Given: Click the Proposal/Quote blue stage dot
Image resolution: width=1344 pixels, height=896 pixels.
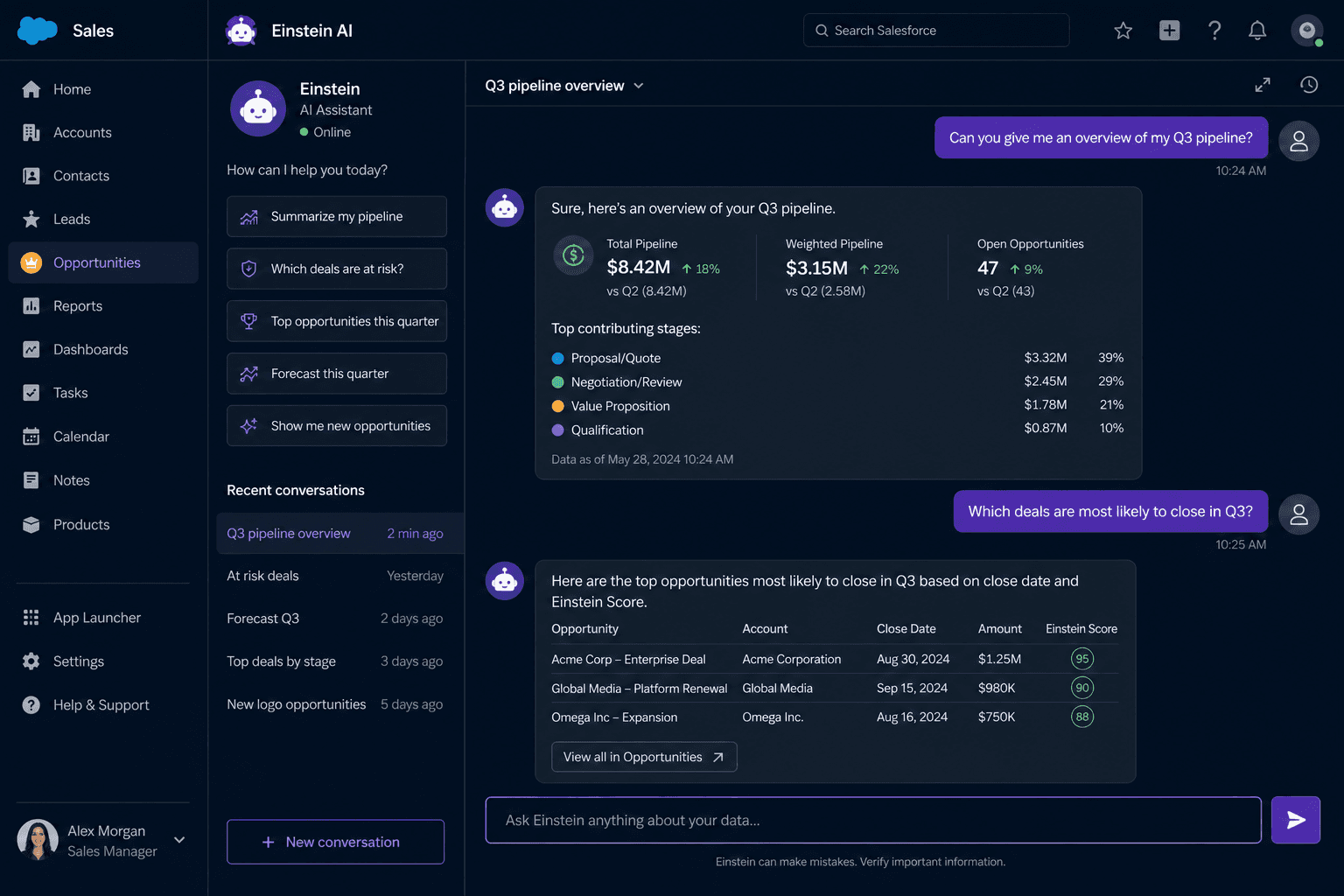Looking at the screenshot, I should [x=557, y=358].
